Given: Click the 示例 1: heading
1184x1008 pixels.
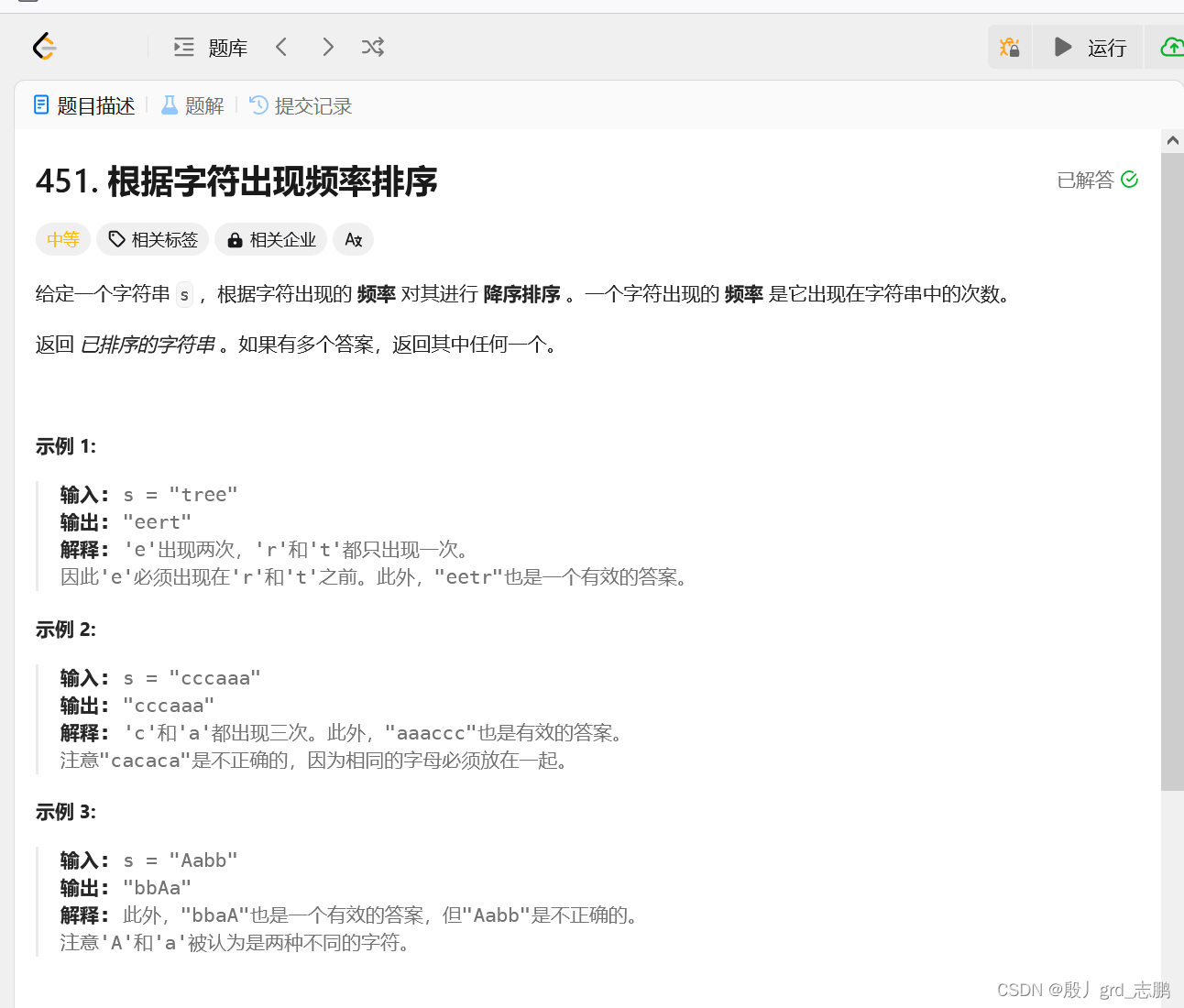Looking at the screenshot, I should coord(66,446).
